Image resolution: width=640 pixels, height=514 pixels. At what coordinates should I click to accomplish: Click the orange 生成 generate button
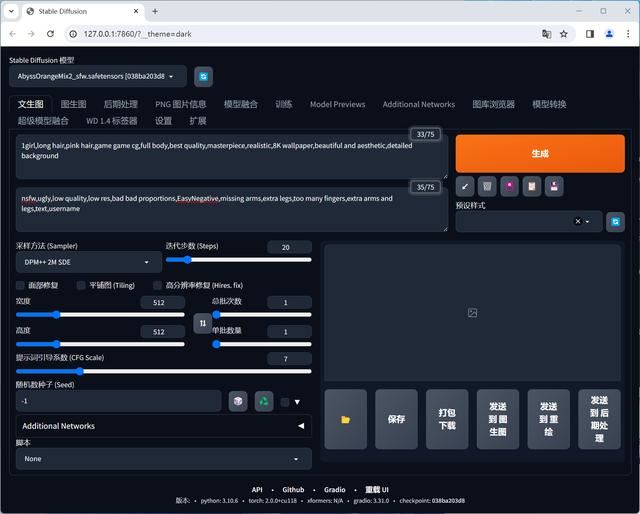[x=540, y=154]
